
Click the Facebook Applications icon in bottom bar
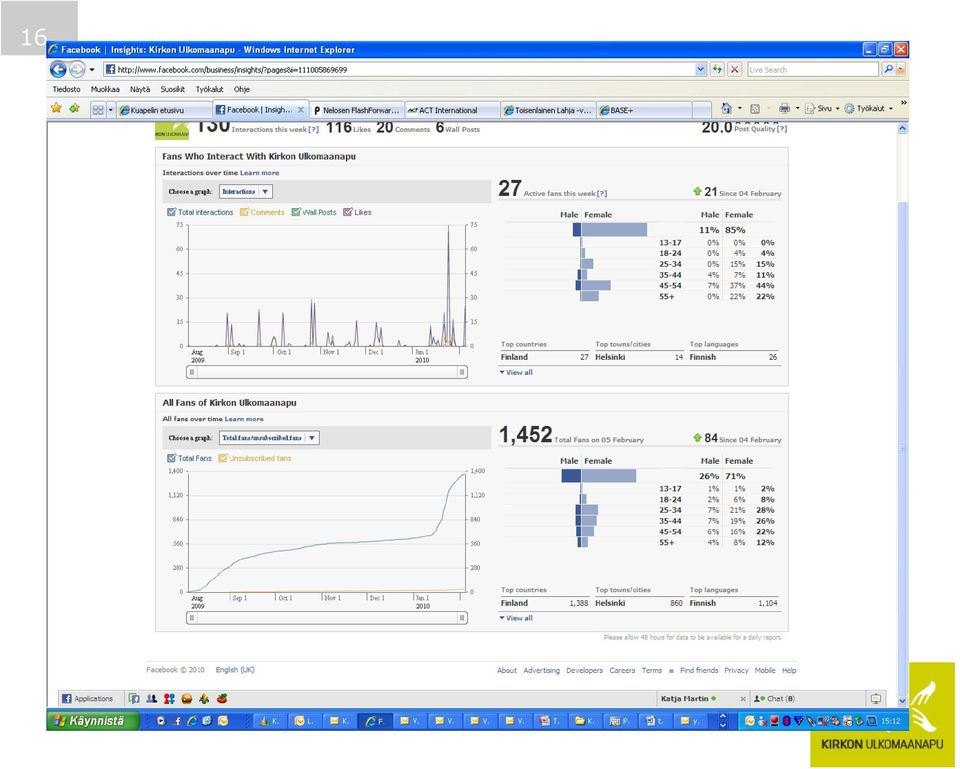coord(67,699)
